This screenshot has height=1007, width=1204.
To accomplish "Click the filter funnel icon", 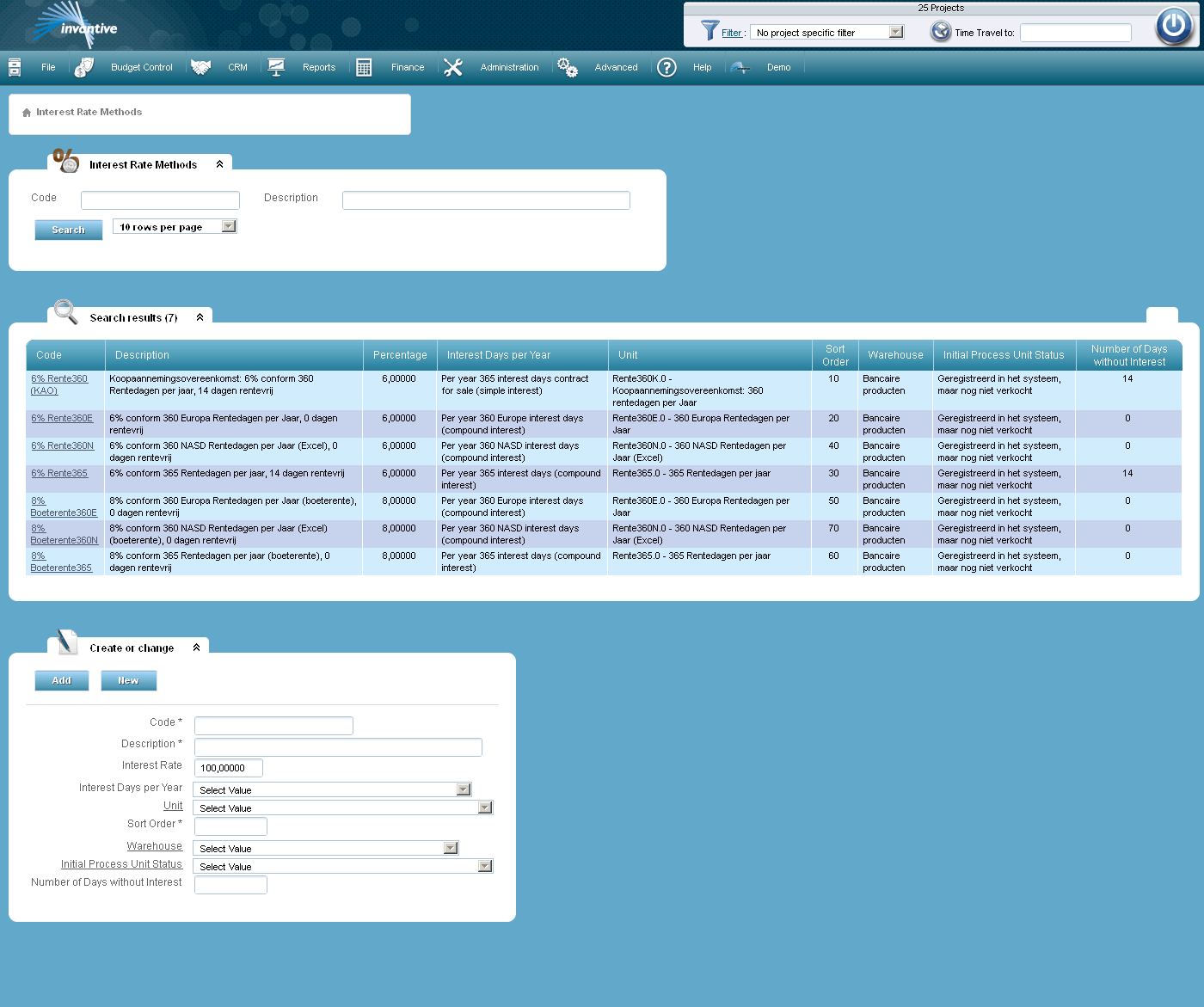I will [x=709, y=31].
